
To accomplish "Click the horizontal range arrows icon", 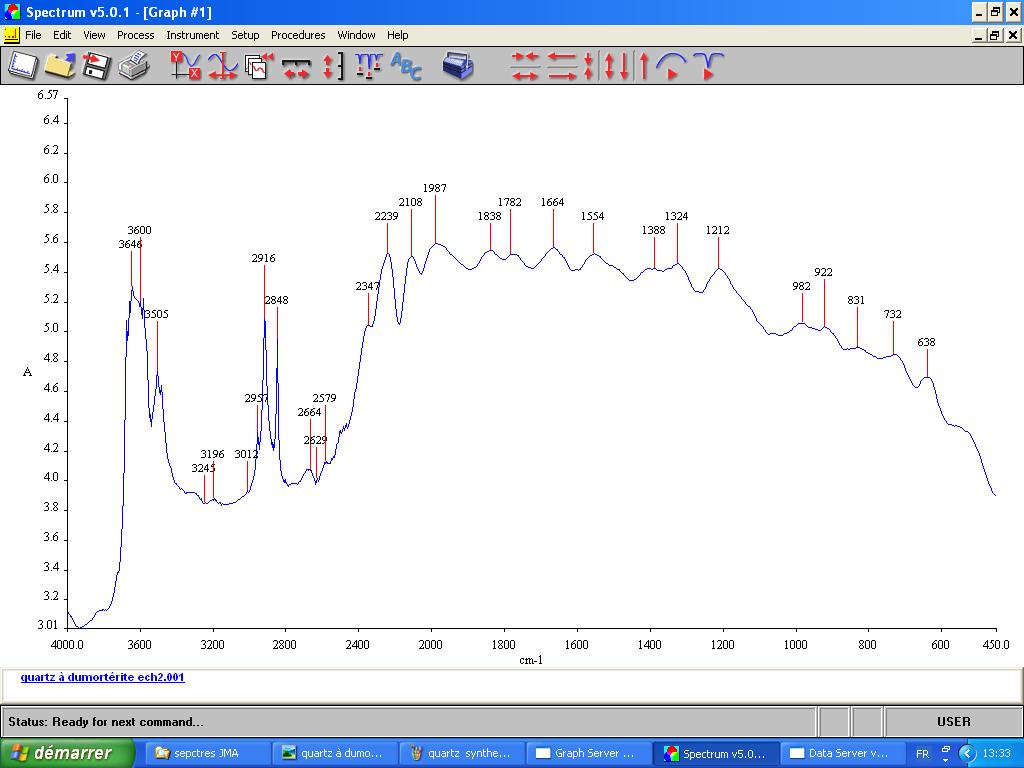I will click(x=296, y=66).
